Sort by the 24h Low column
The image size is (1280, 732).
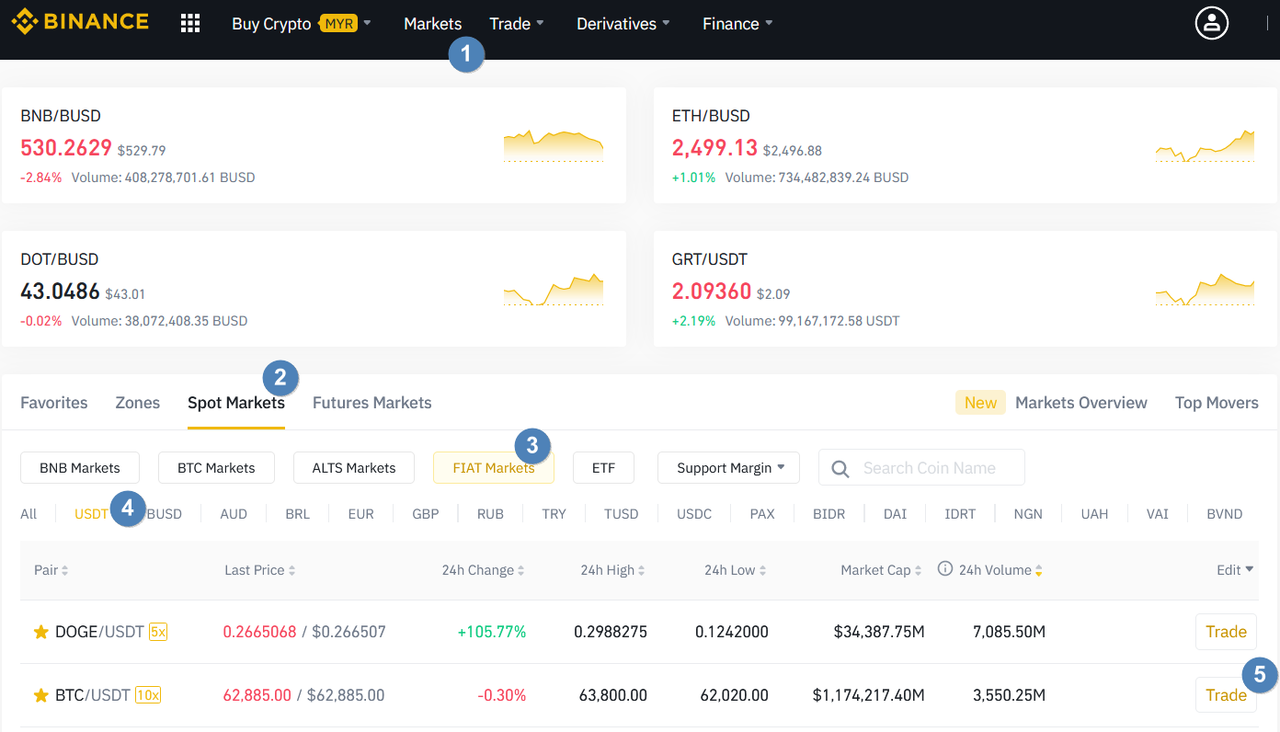735,570
